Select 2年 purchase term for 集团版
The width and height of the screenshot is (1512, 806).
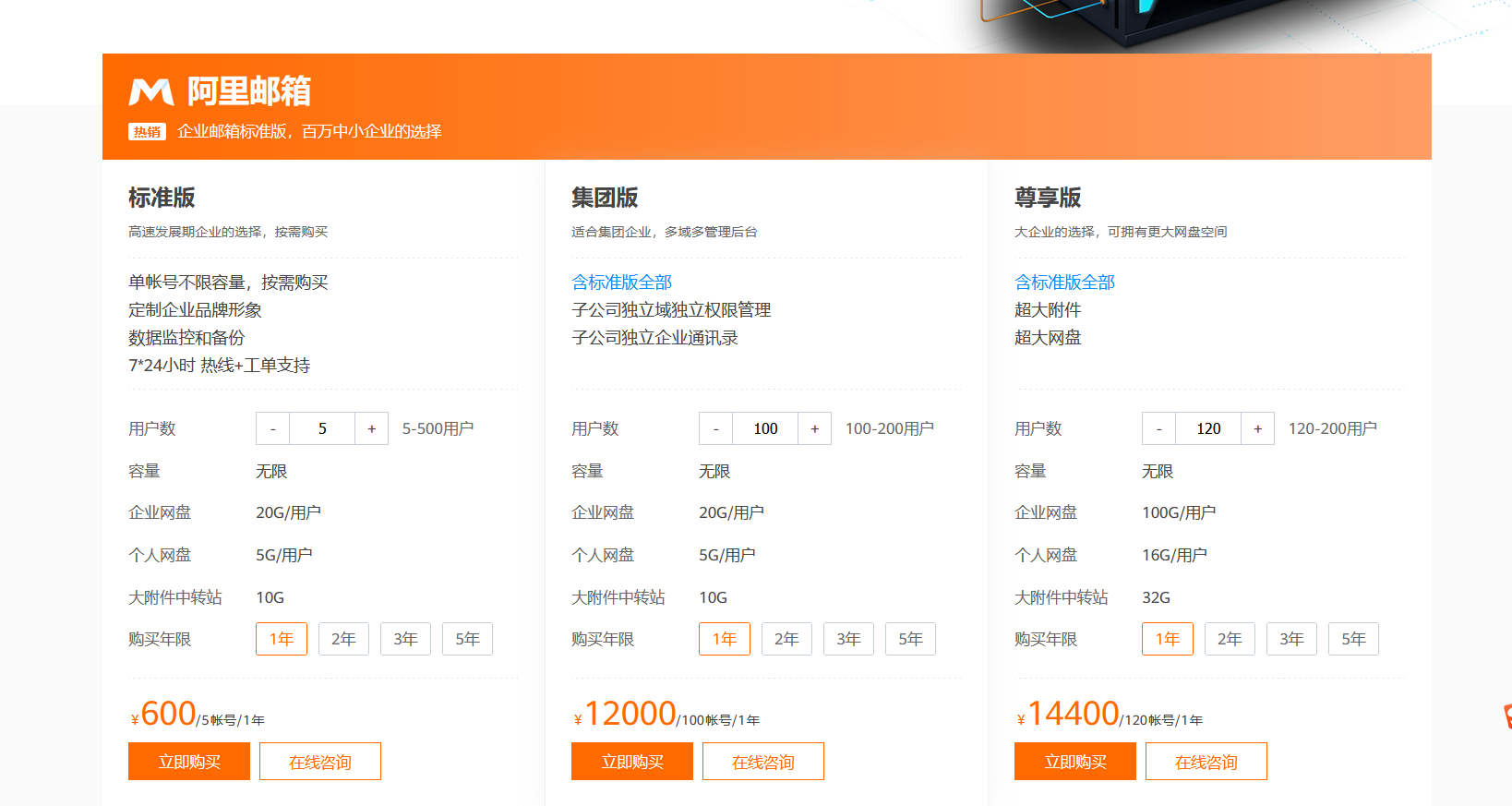[786, 639]
